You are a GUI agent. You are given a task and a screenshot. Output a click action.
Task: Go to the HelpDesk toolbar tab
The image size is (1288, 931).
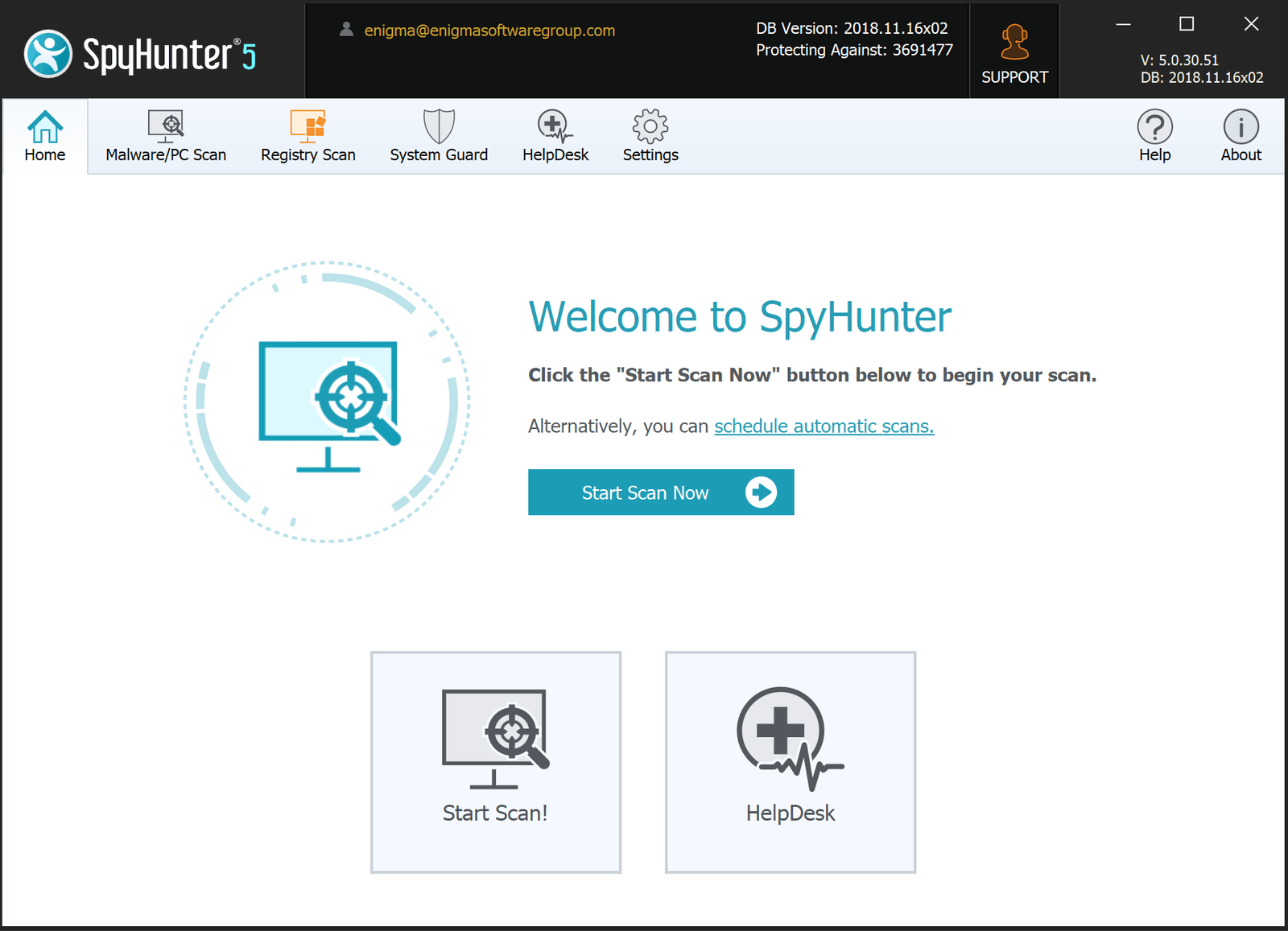(x=555, y=136)
